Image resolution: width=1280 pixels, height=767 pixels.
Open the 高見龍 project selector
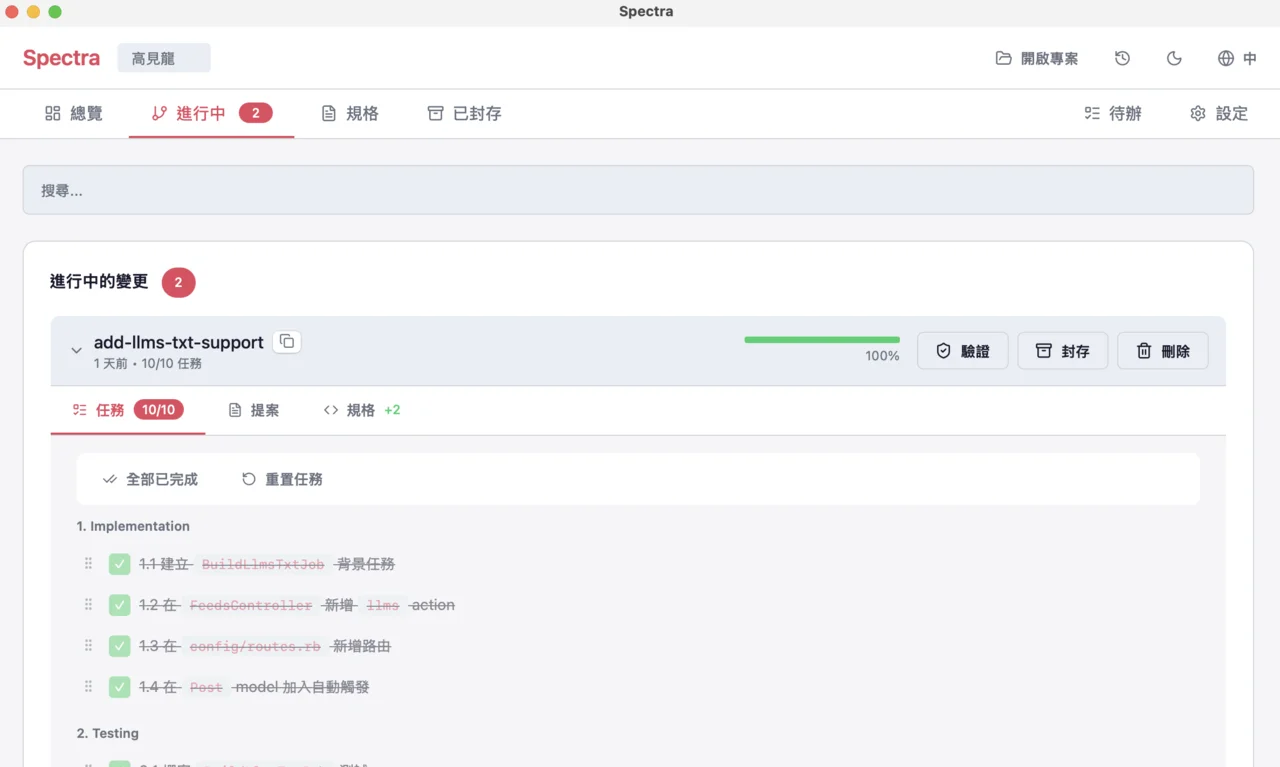click(x=164, y=58)
